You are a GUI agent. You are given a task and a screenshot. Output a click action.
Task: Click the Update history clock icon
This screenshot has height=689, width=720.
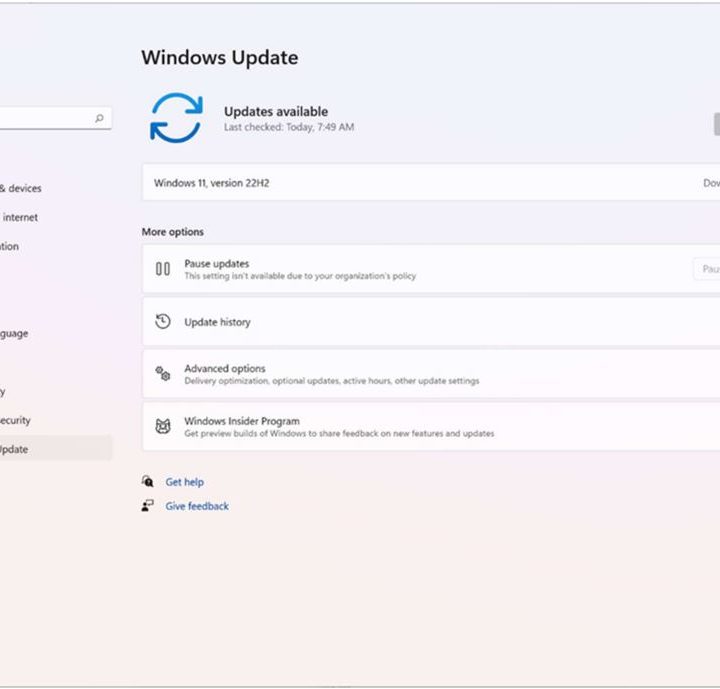click(163, 322)
